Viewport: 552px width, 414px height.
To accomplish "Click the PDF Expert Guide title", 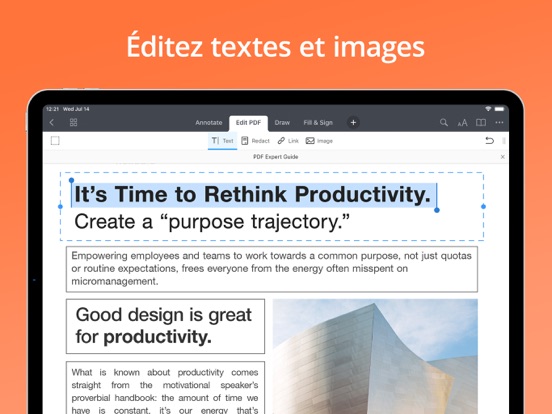I will click(x=276, y=157).
